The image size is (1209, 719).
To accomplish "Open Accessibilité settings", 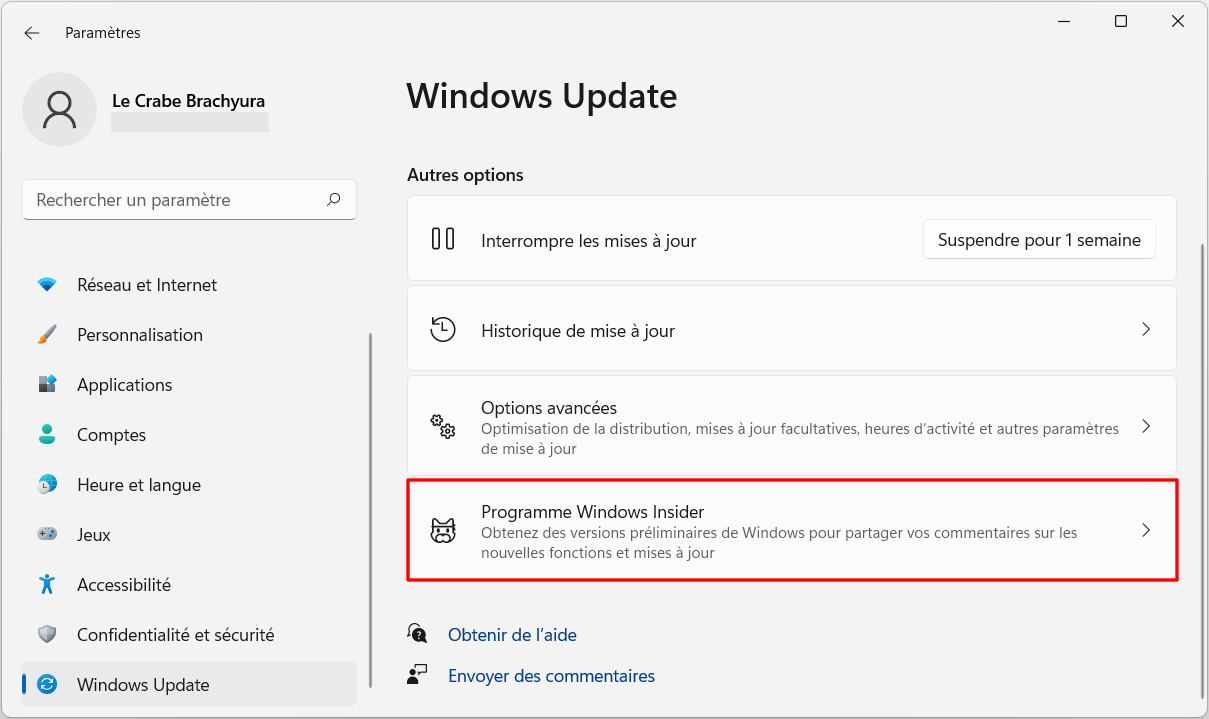I will click(189, 585).
